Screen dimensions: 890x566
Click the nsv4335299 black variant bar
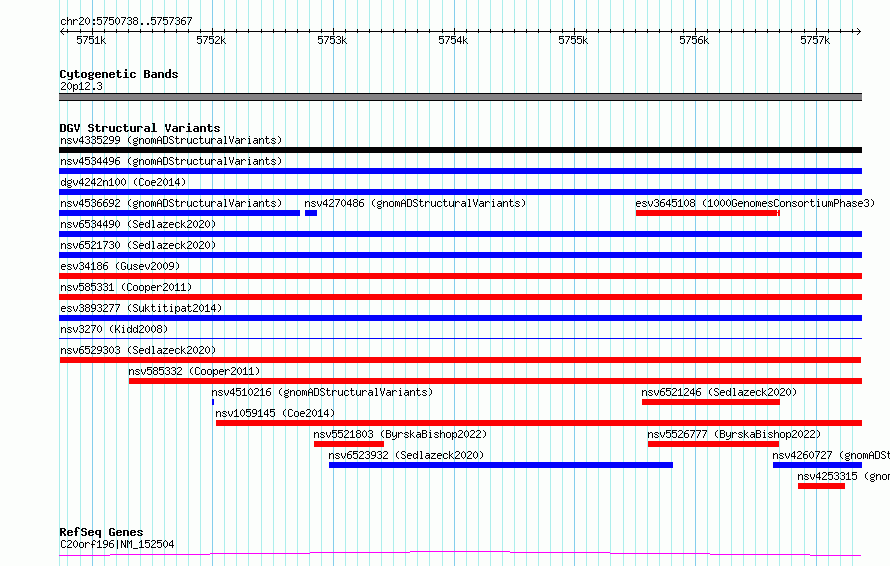pyautogui.click(x=460, y=150)
